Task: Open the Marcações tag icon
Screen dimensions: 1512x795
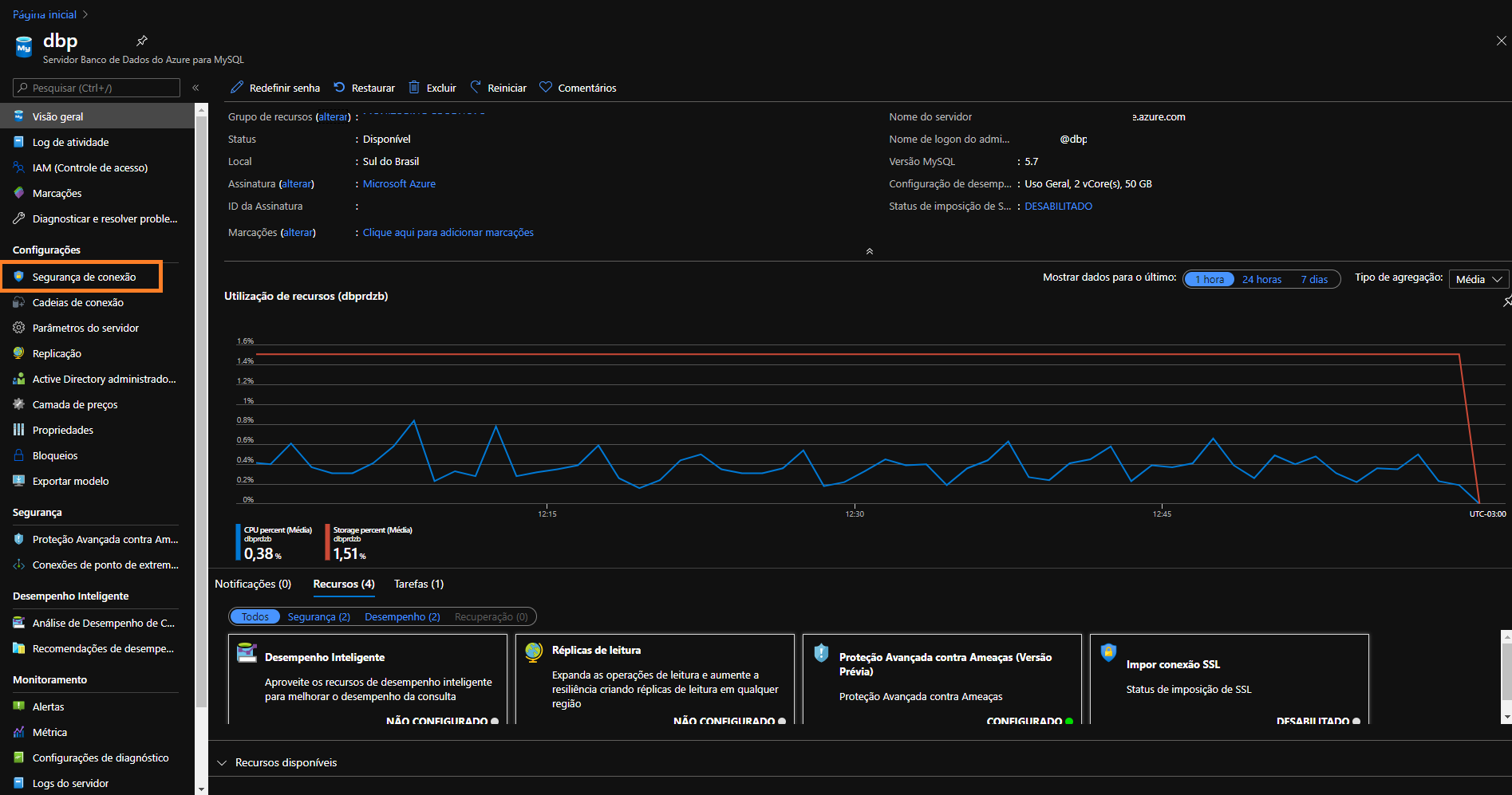Action: (x=19, y=193)
